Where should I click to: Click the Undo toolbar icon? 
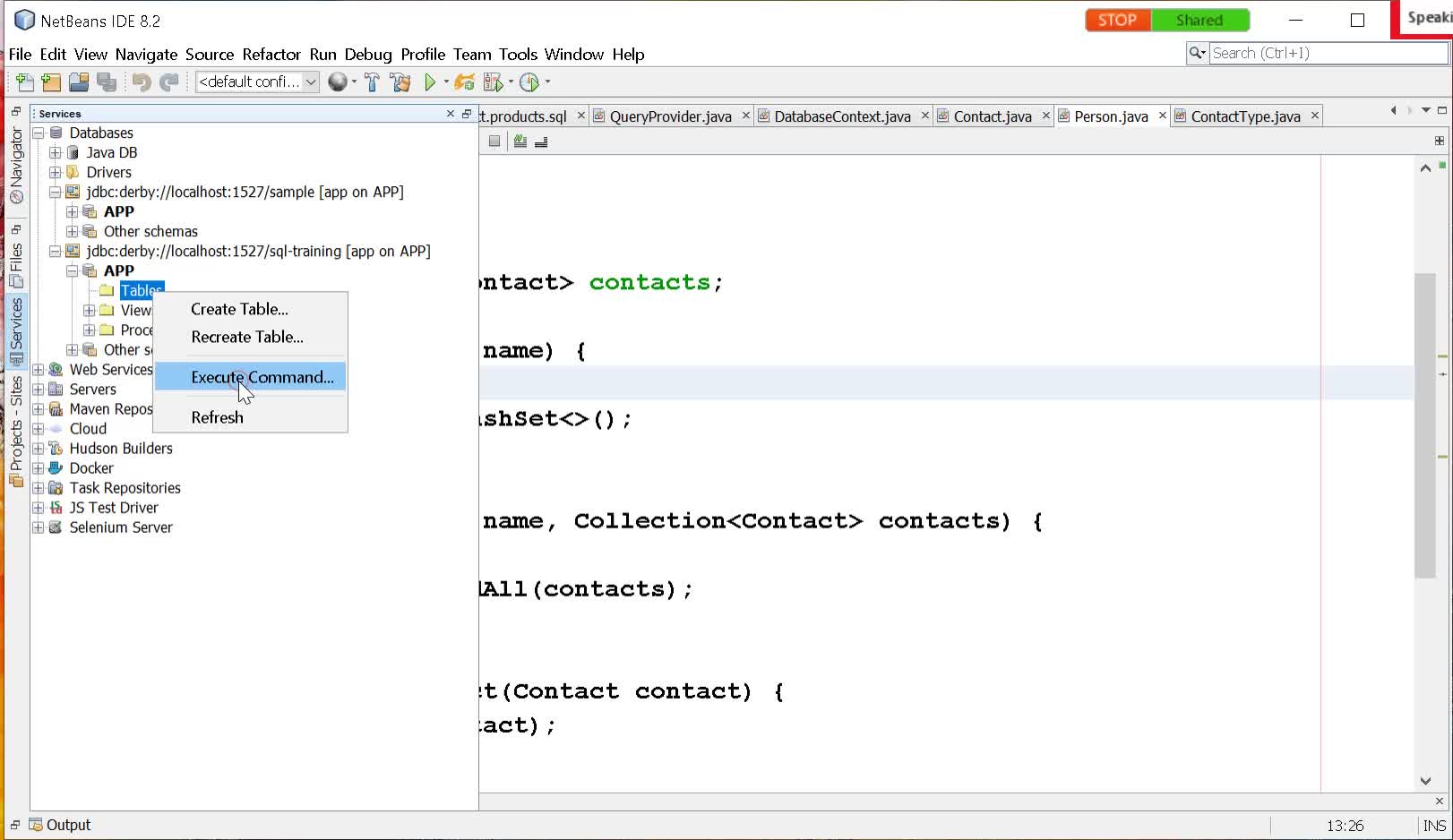coord(142,82)
